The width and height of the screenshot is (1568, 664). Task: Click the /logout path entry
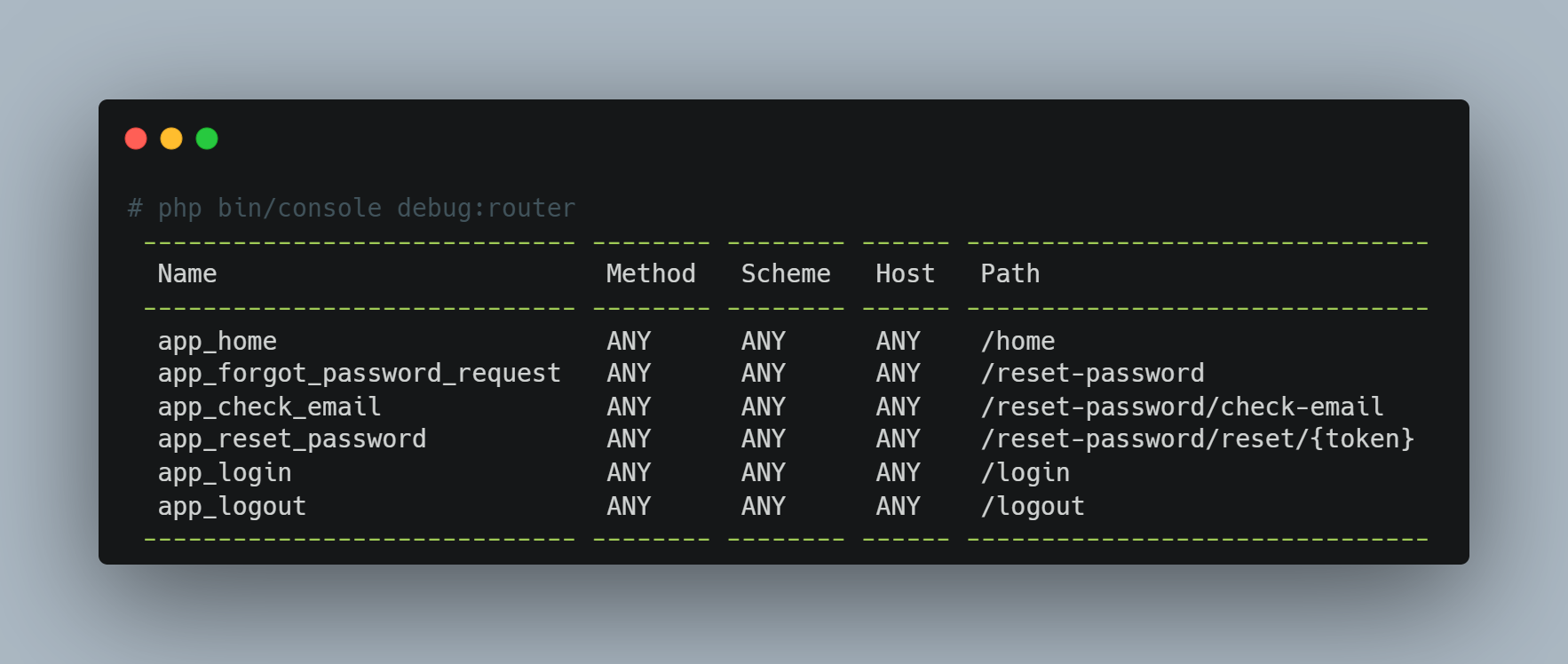pos(1033,506)
